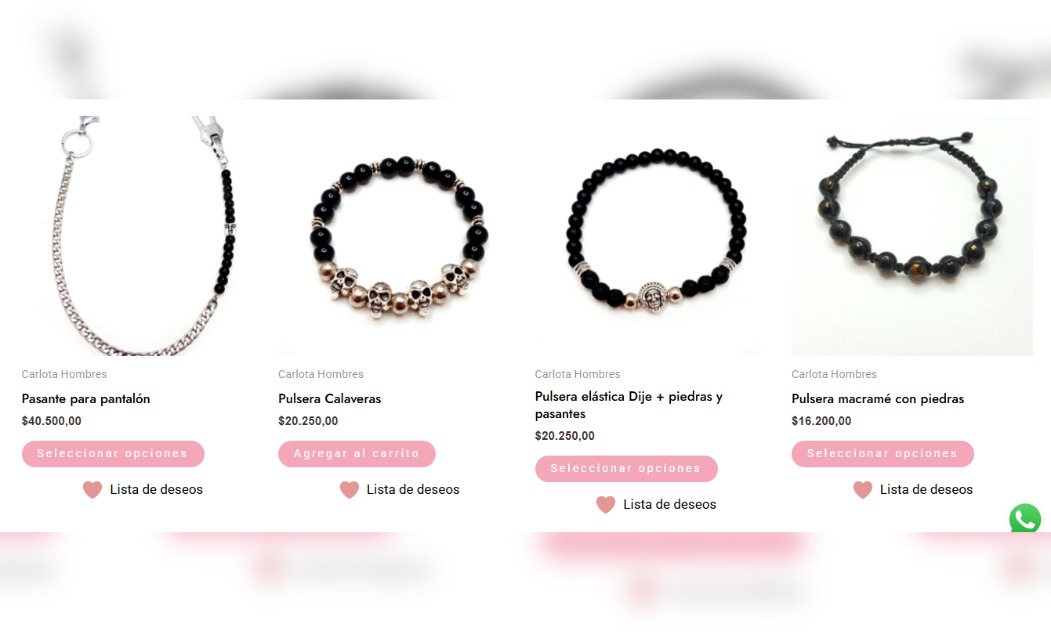View the macramé bracelet product image
Viewport: 1051px width, 632px height.
[912, 235]
